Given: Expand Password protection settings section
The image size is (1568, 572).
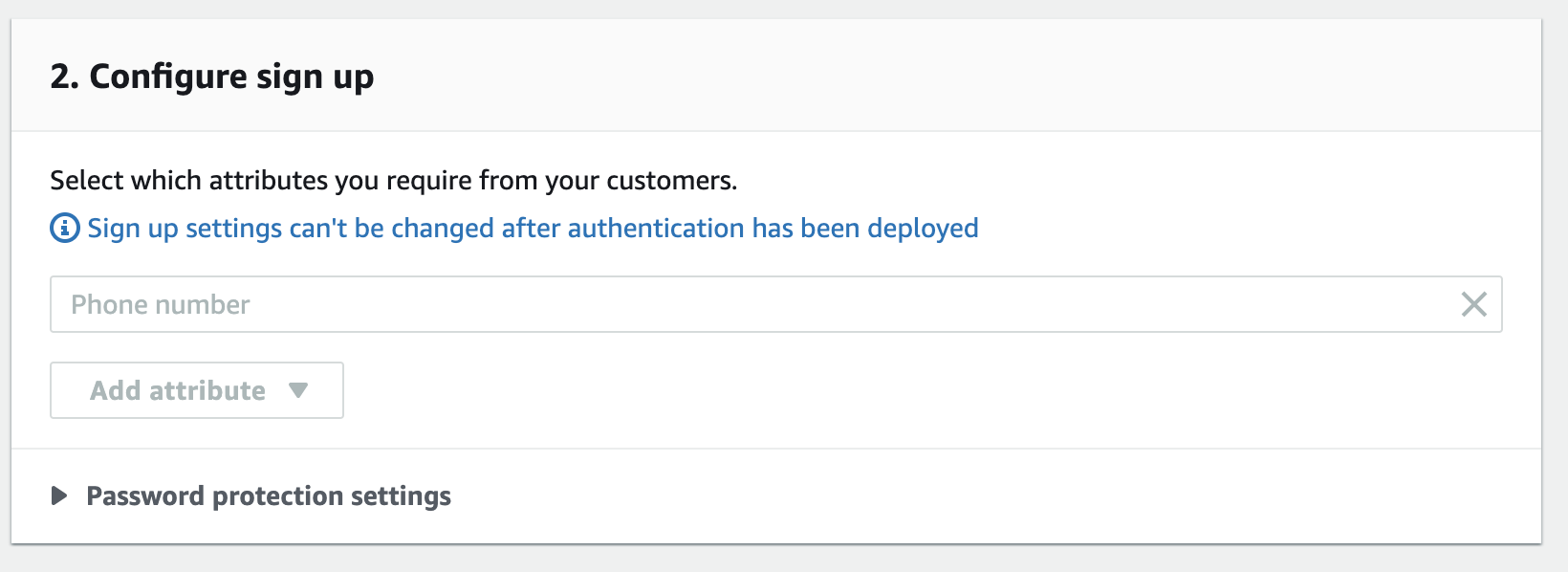Looking at the screenshot, I should (250, 495).
